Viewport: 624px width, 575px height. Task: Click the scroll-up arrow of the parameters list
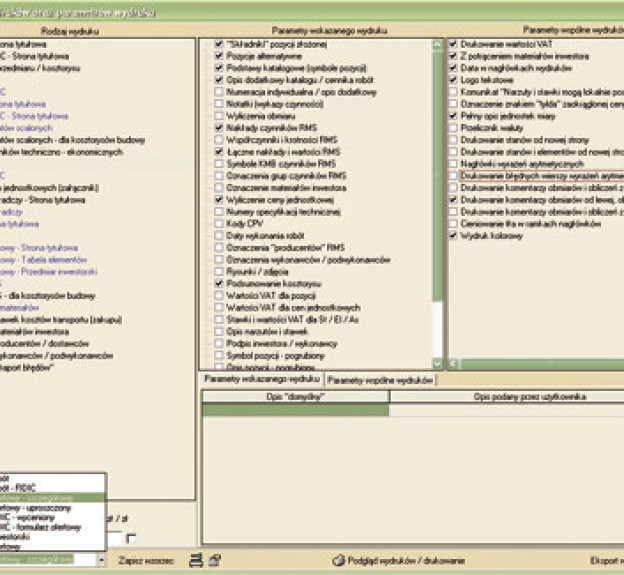437,45
